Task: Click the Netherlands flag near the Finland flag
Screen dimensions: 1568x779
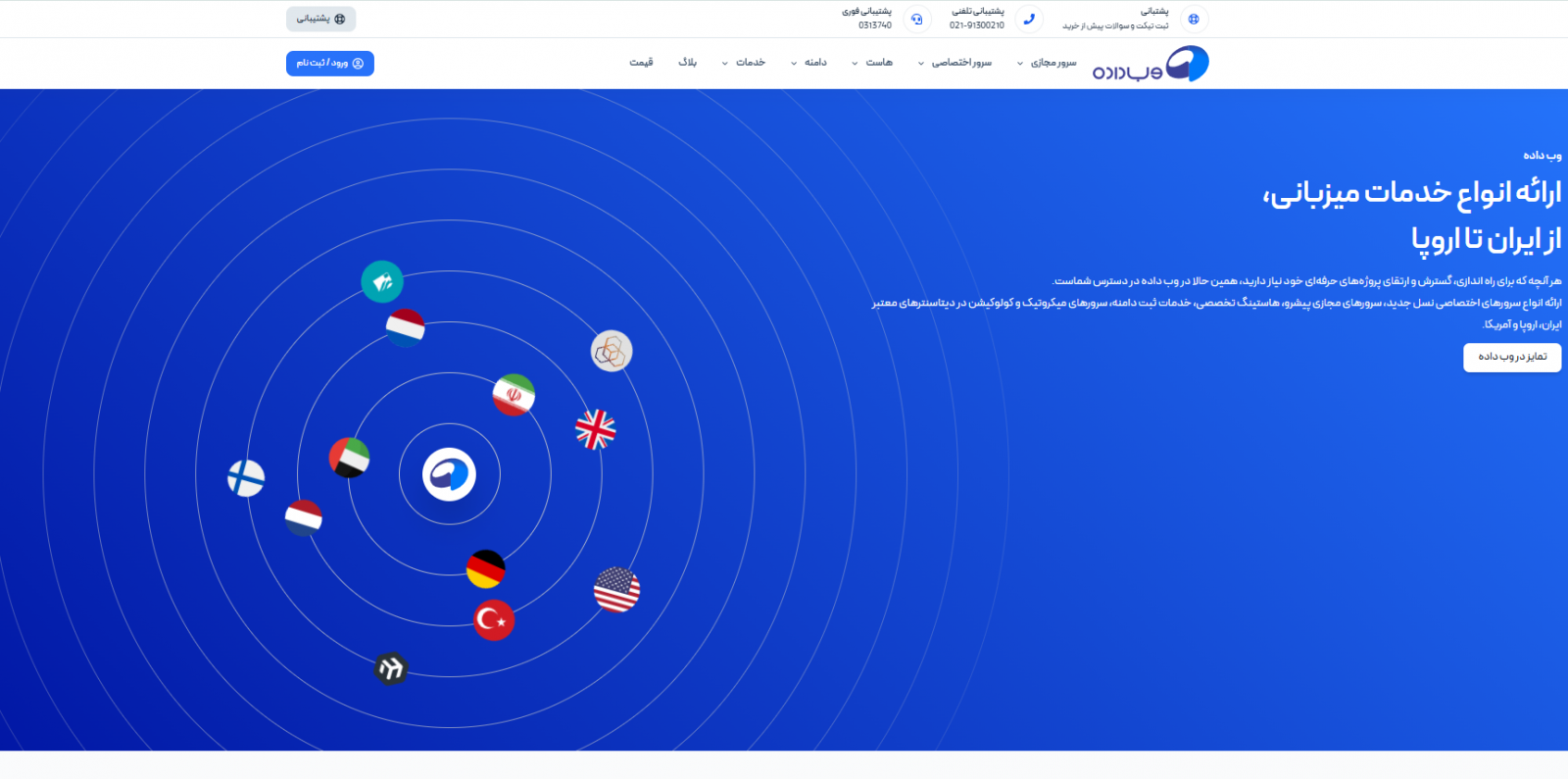Action: [304, 517]
